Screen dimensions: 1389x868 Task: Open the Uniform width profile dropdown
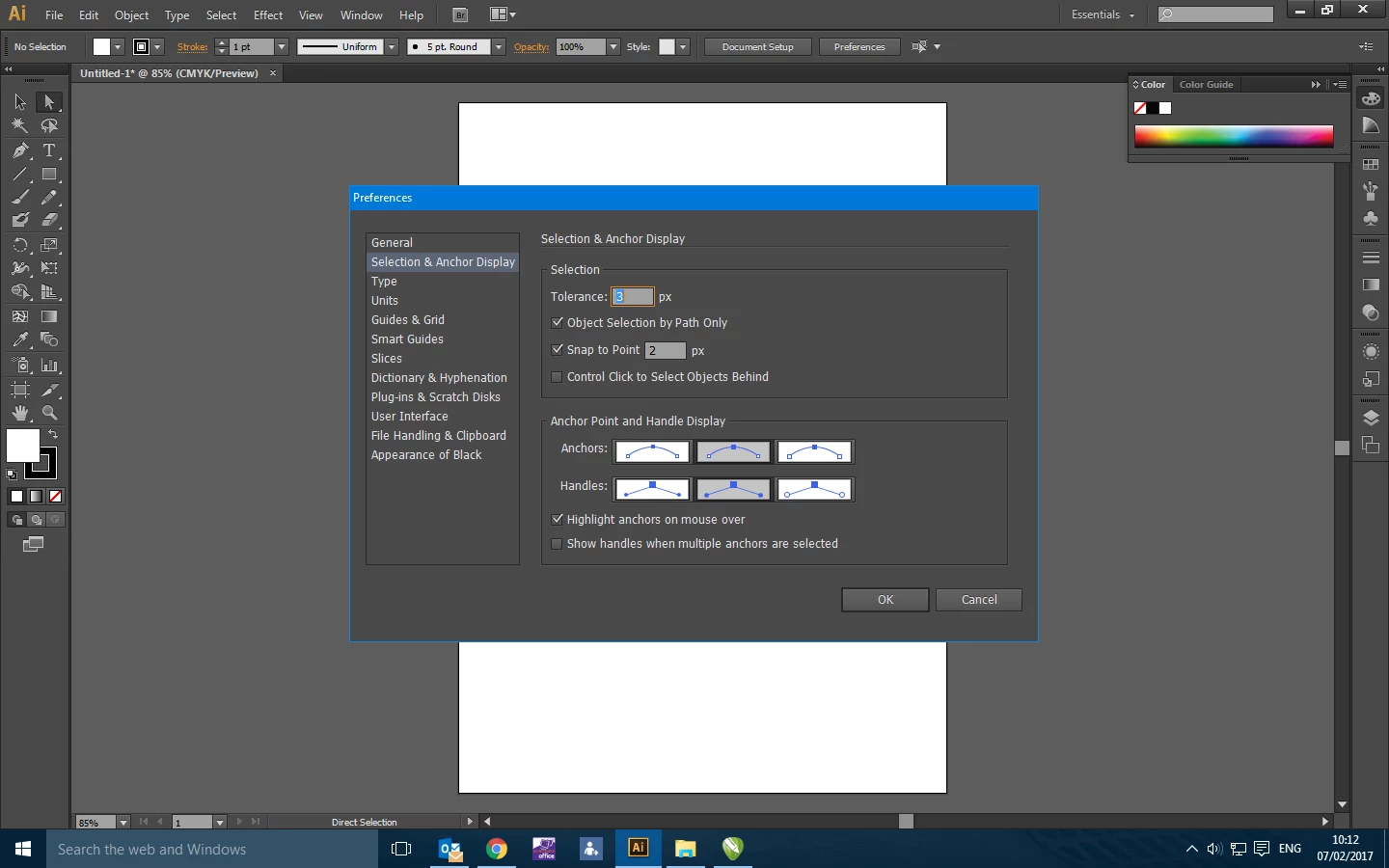click(x=392, y=46)
